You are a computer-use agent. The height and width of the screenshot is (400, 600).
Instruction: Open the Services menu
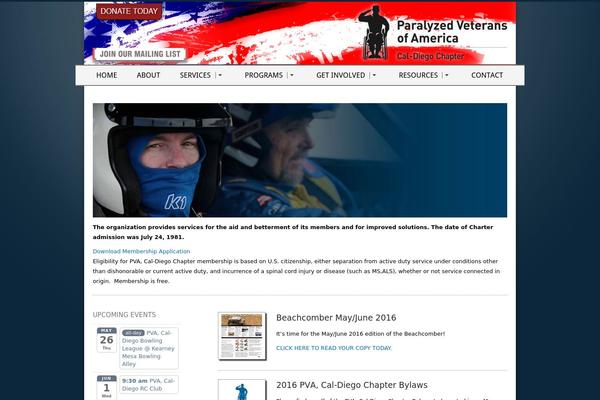click(195, 75)
